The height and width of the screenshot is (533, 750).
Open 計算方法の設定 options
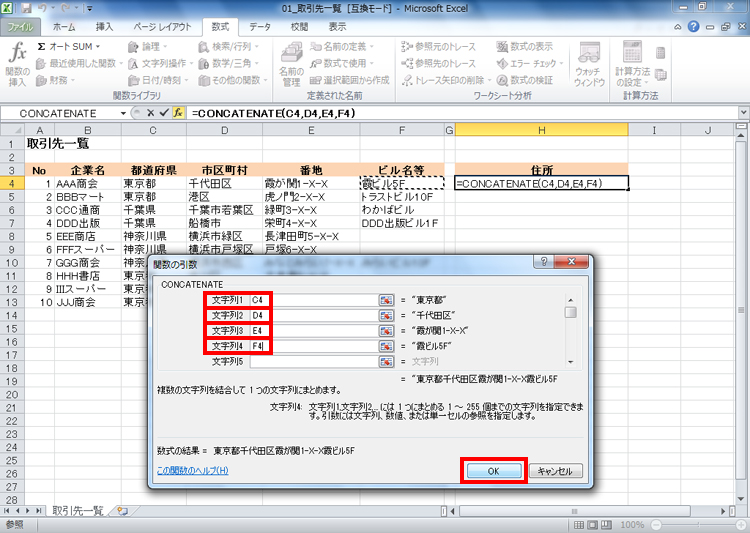tap(632, 65)
